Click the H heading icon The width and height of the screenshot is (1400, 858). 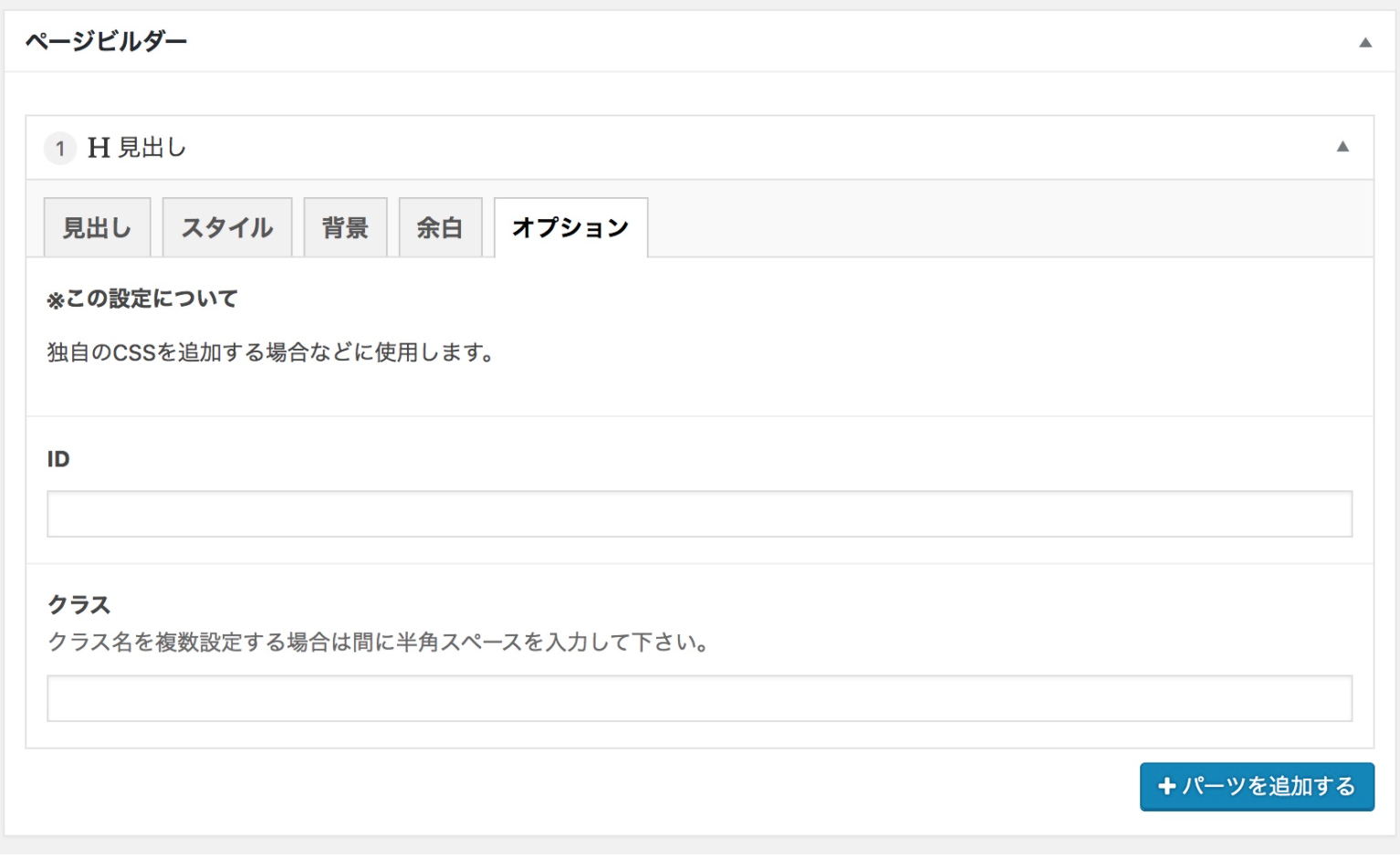(99, 148)
